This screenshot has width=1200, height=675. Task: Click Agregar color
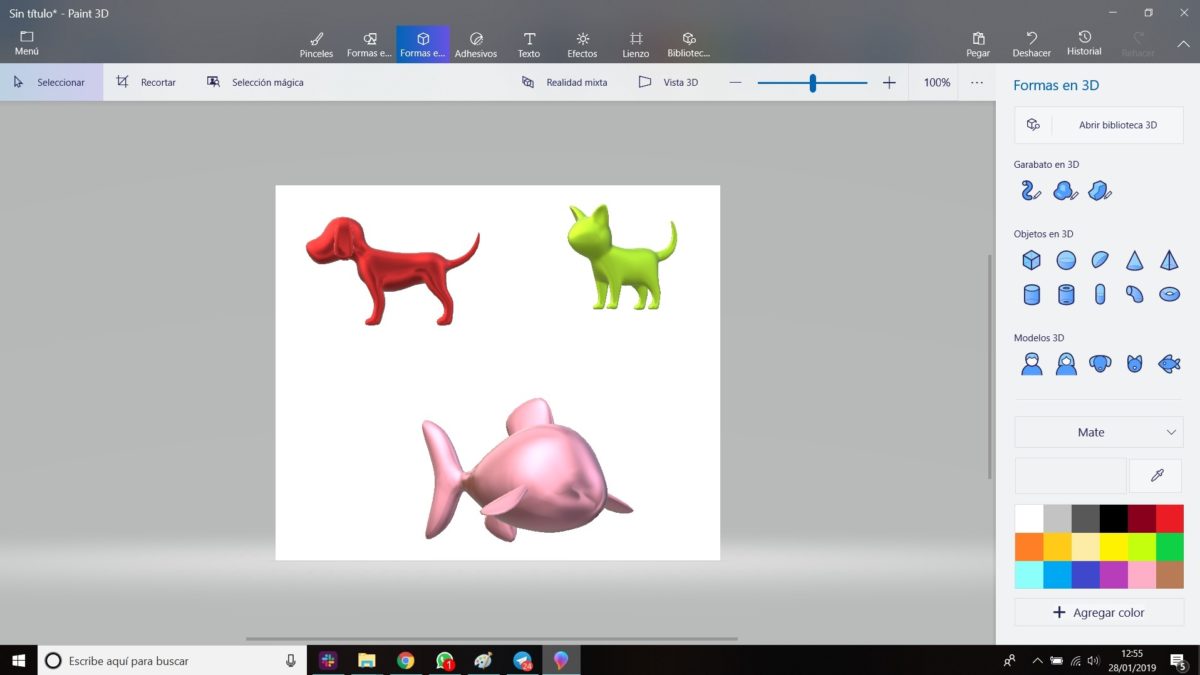[1098, 611]
